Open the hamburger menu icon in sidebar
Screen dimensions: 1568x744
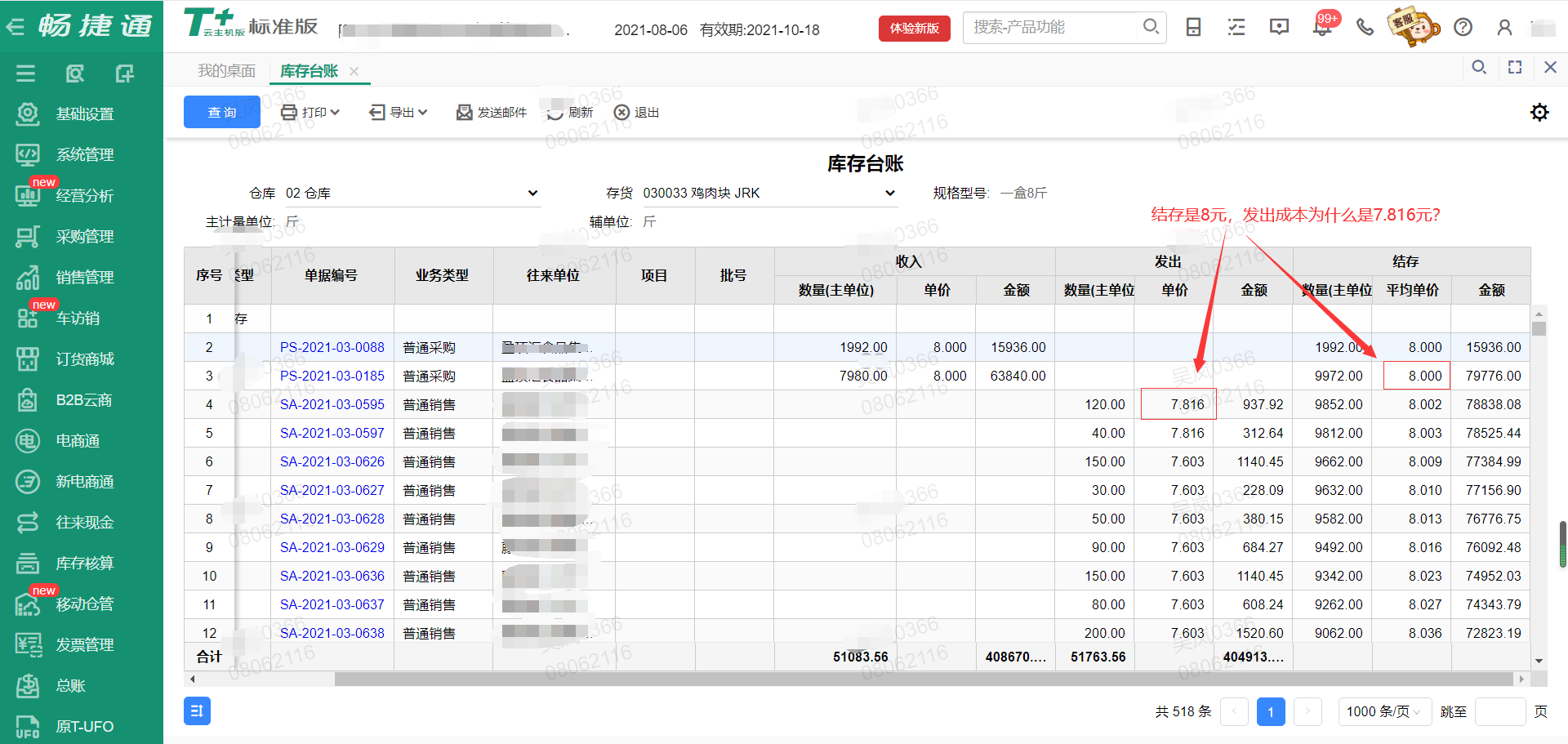pos(26,74)
